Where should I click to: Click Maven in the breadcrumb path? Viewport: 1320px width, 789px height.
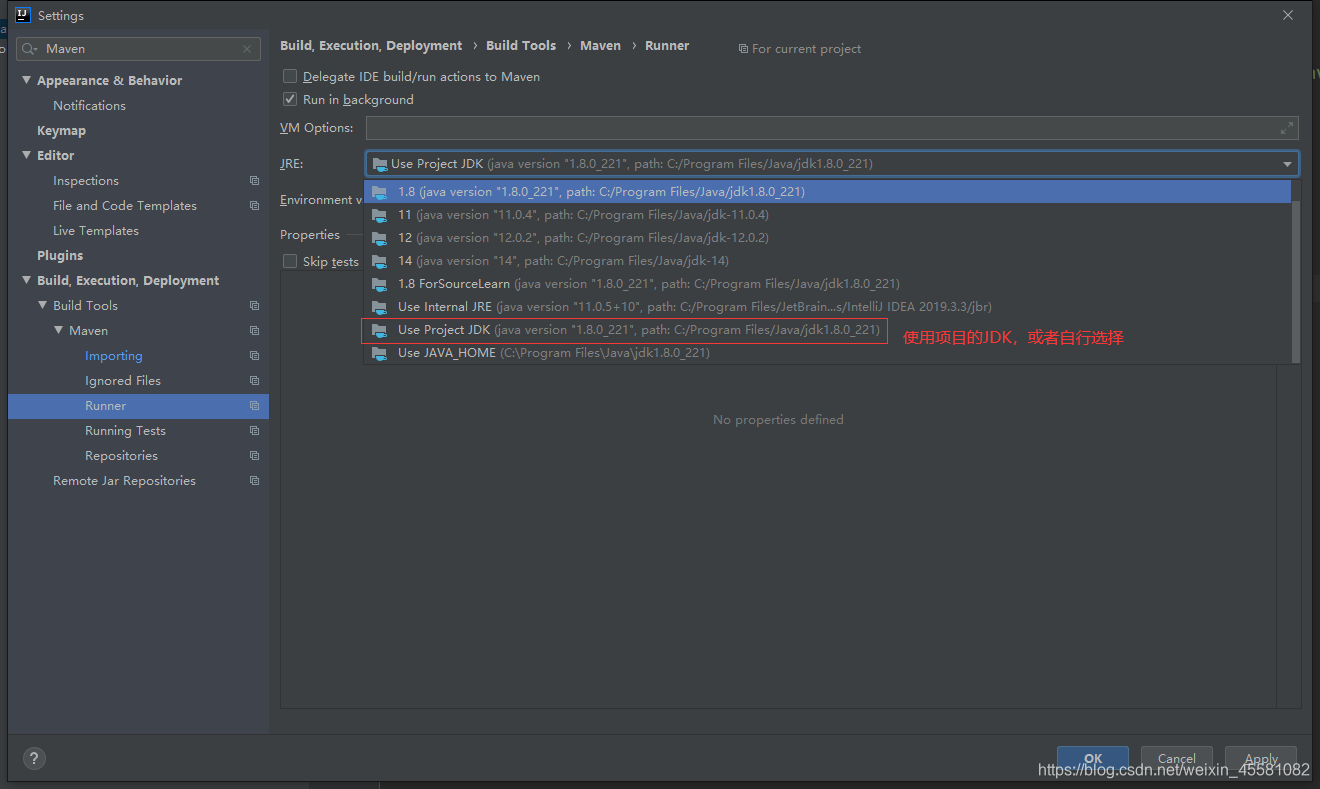coord(600,46)
